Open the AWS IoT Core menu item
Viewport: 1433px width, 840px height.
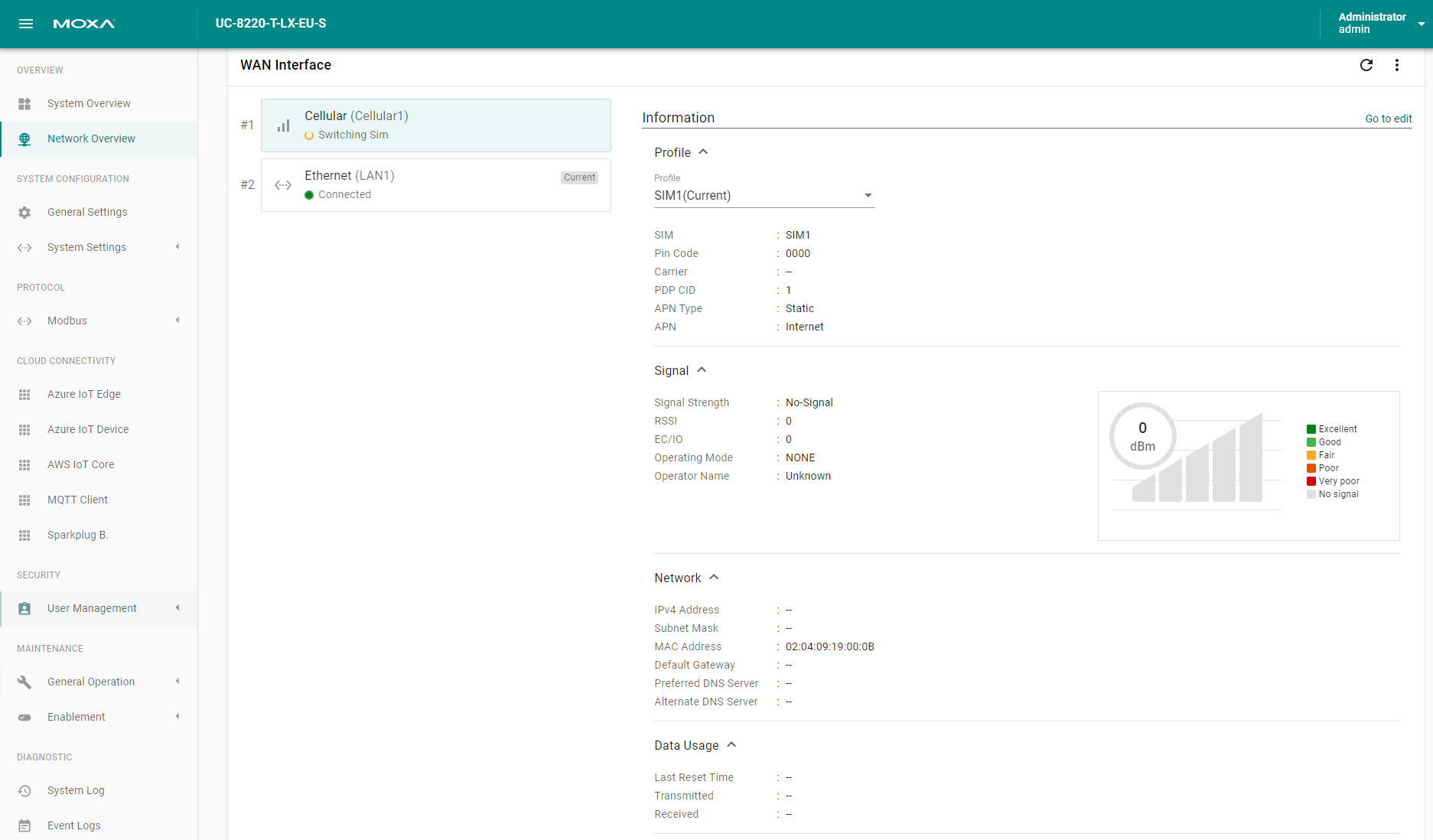[x=99, y=464]
